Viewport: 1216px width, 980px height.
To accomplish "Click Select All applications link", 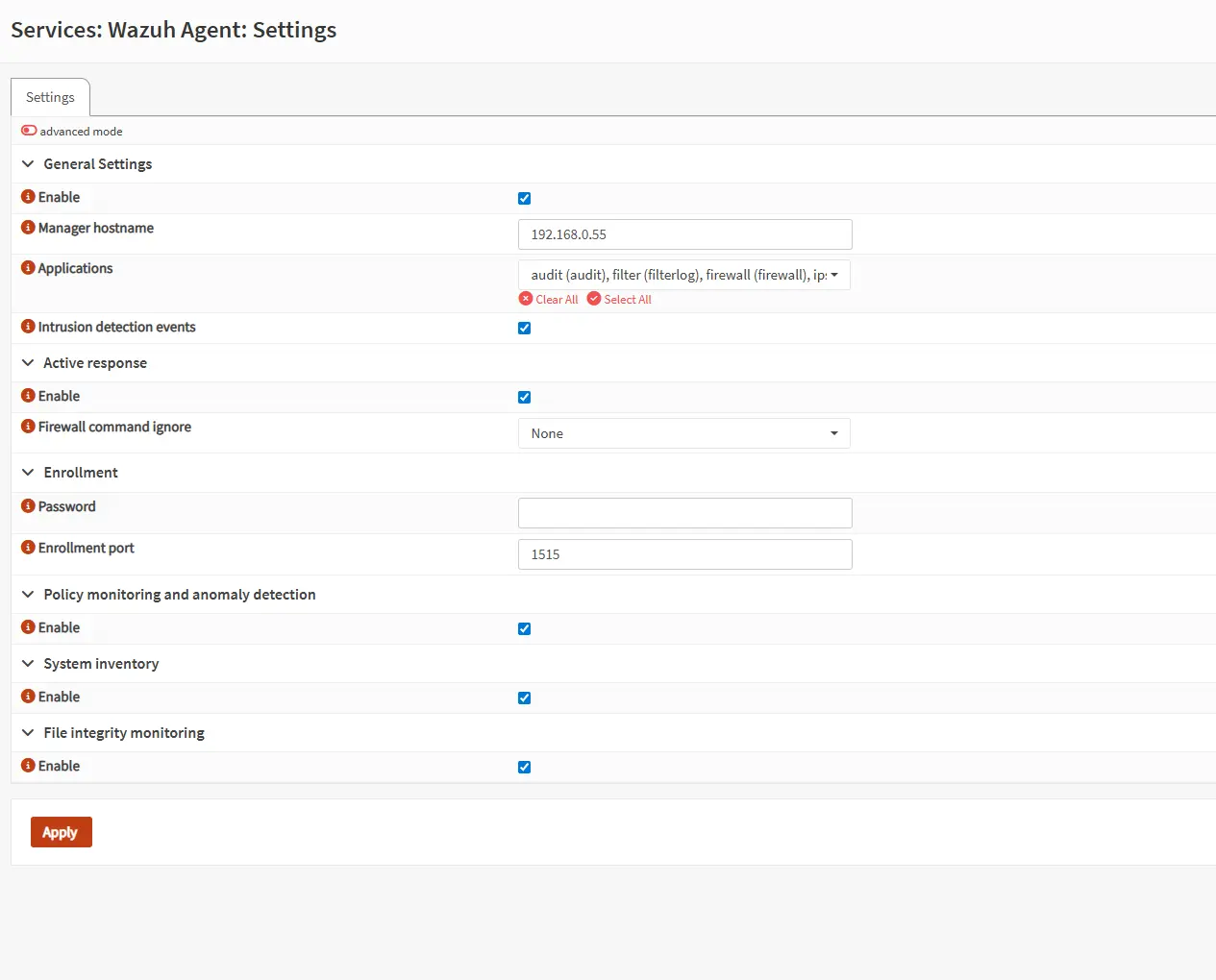I will pos(619,299).
